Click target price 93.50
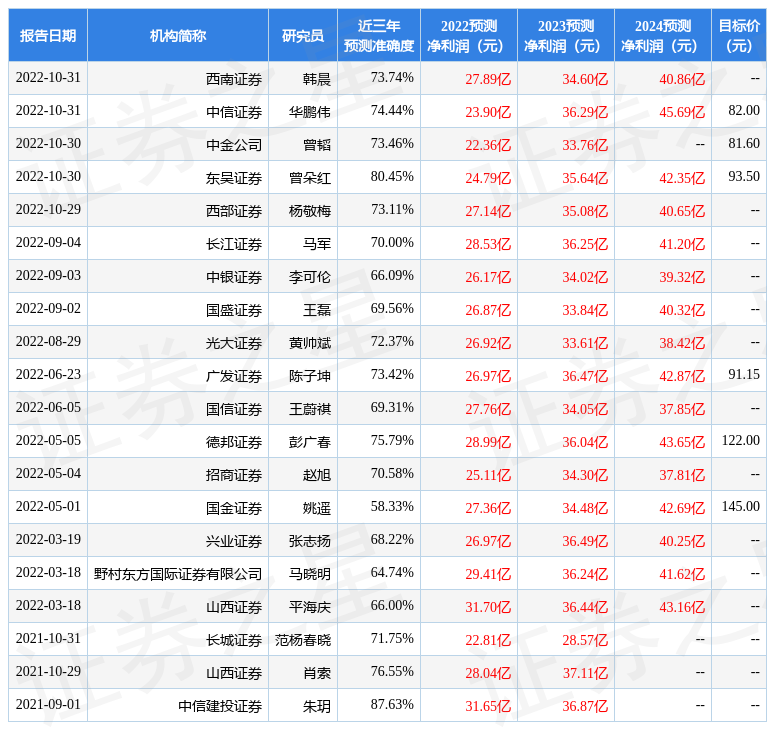The height and width of the screenshot is (730, 767). coord(744,176)
